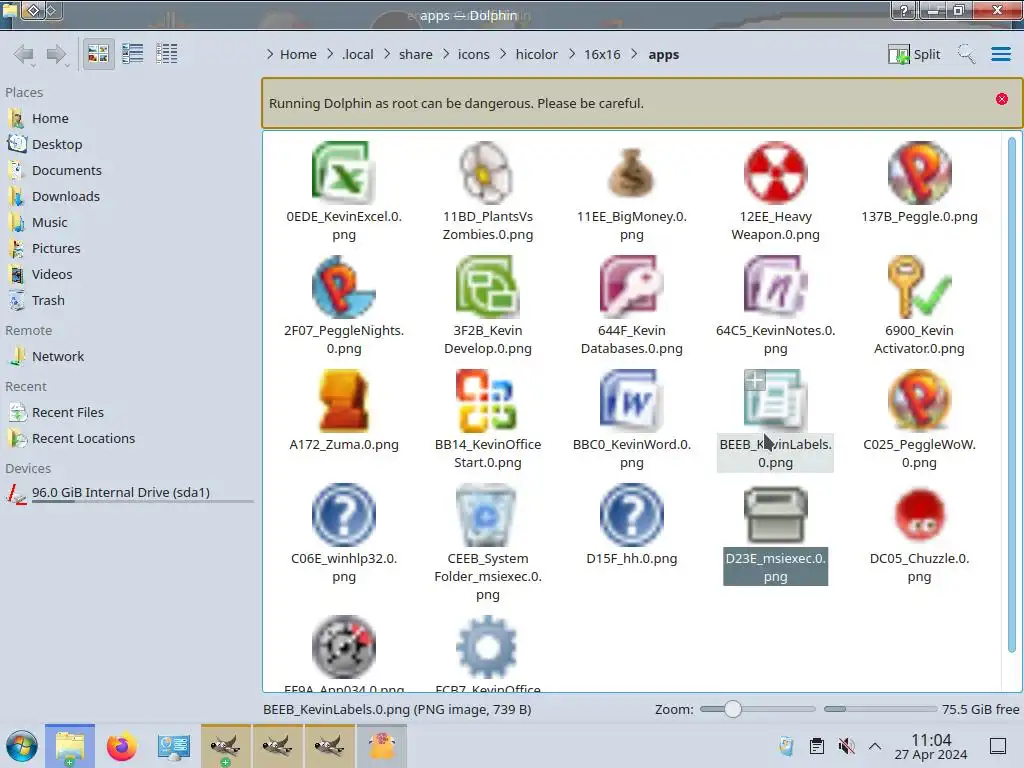Select A172_Zuma.0.png icon

(x=344, y=400)
